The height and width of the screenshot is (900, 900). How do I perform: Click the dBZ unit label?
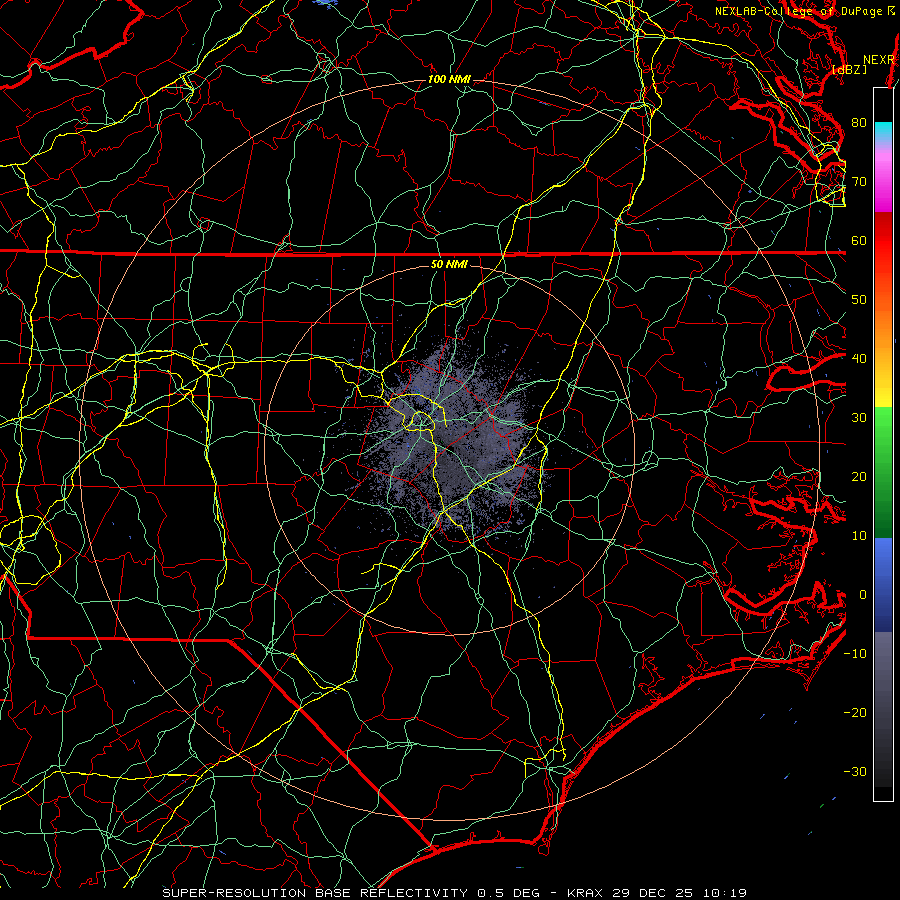[849, 69]
